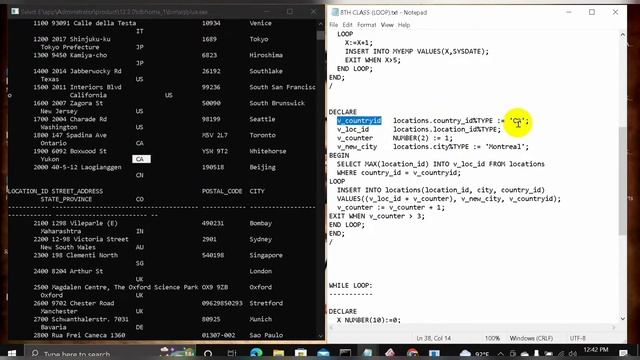Click EXIT WHEN v_counter > 3 line

(x=377, y=216)
